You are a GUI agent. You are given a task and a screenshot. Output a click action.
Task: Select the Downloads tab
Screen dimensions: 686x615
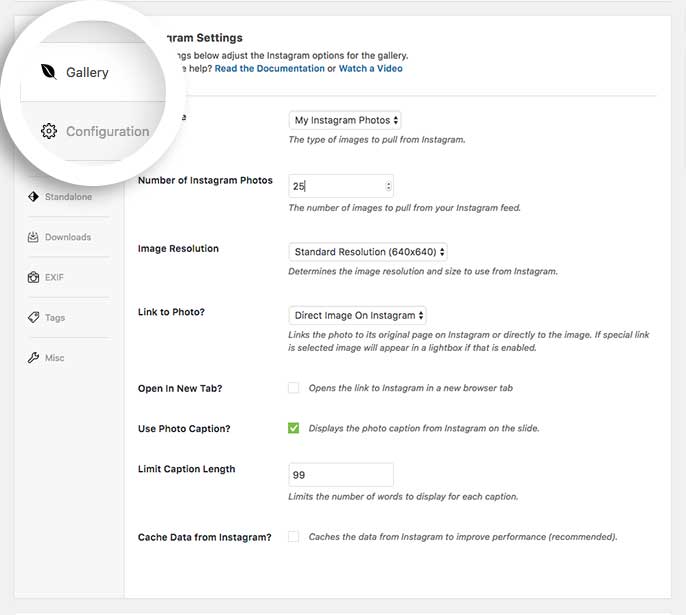tap(68, 237)
